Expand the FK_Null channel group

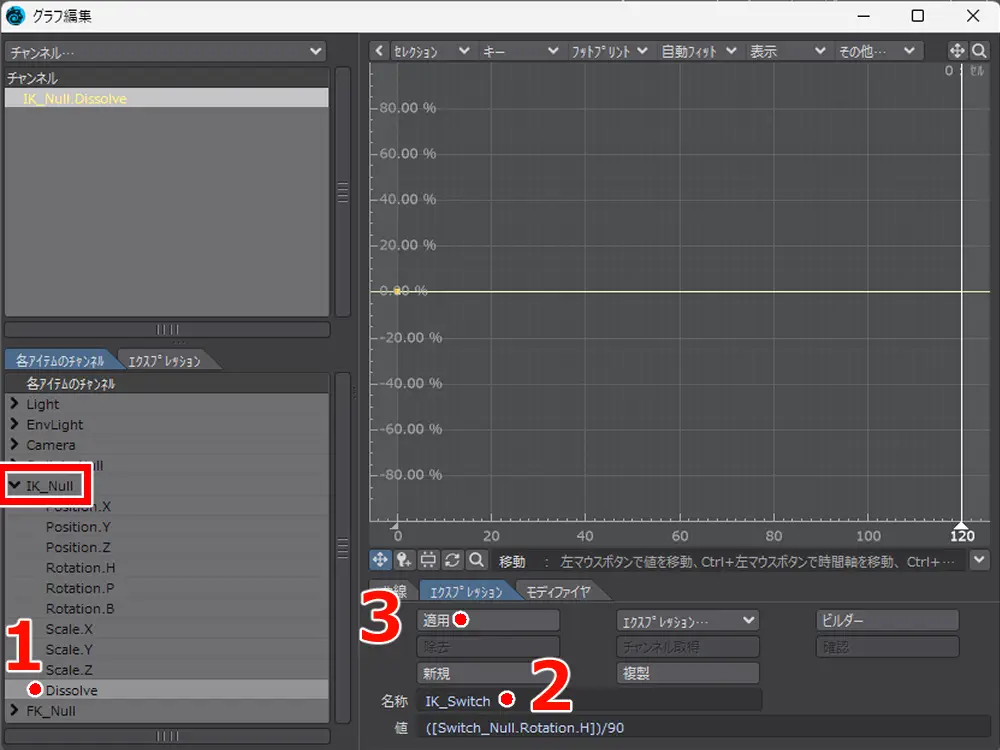point(15,711)
